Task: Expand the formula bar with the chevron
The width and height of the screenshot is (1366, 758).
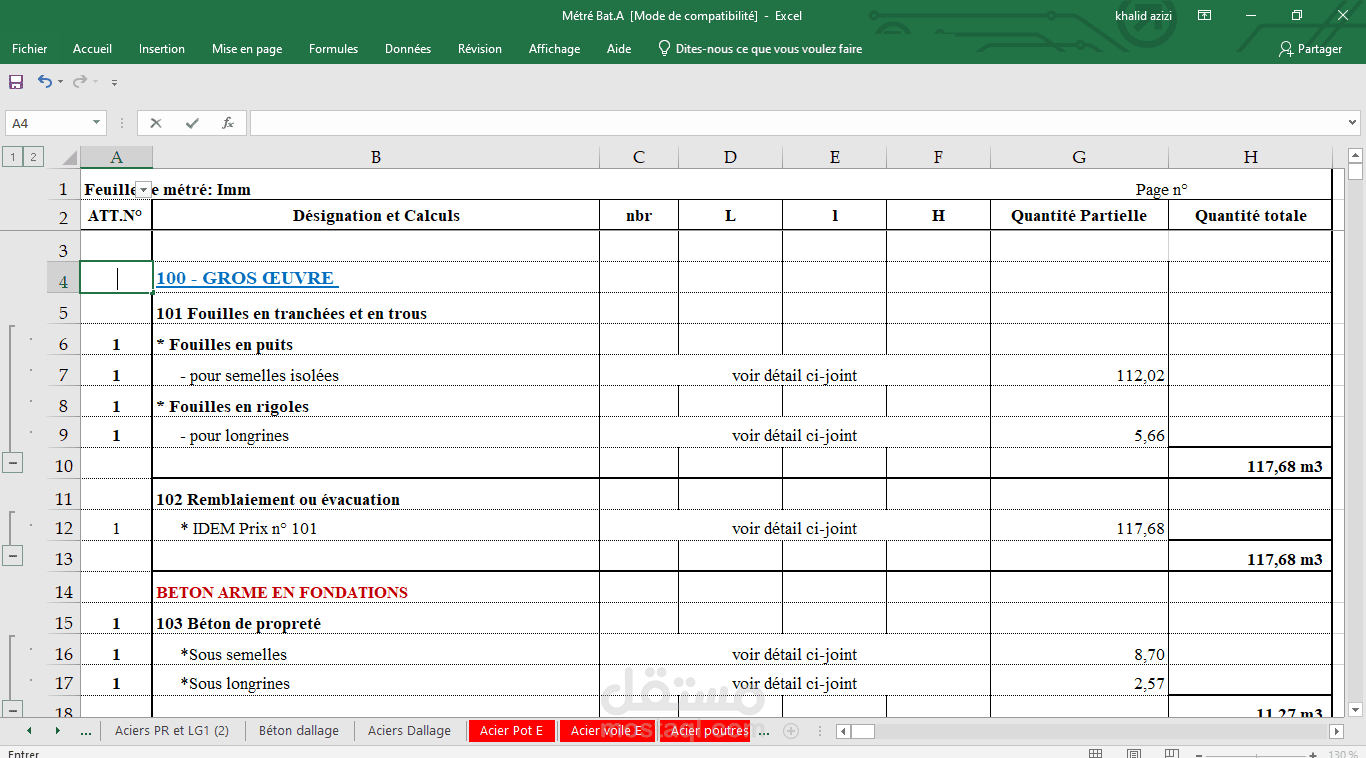Action: coord(1352,123)
